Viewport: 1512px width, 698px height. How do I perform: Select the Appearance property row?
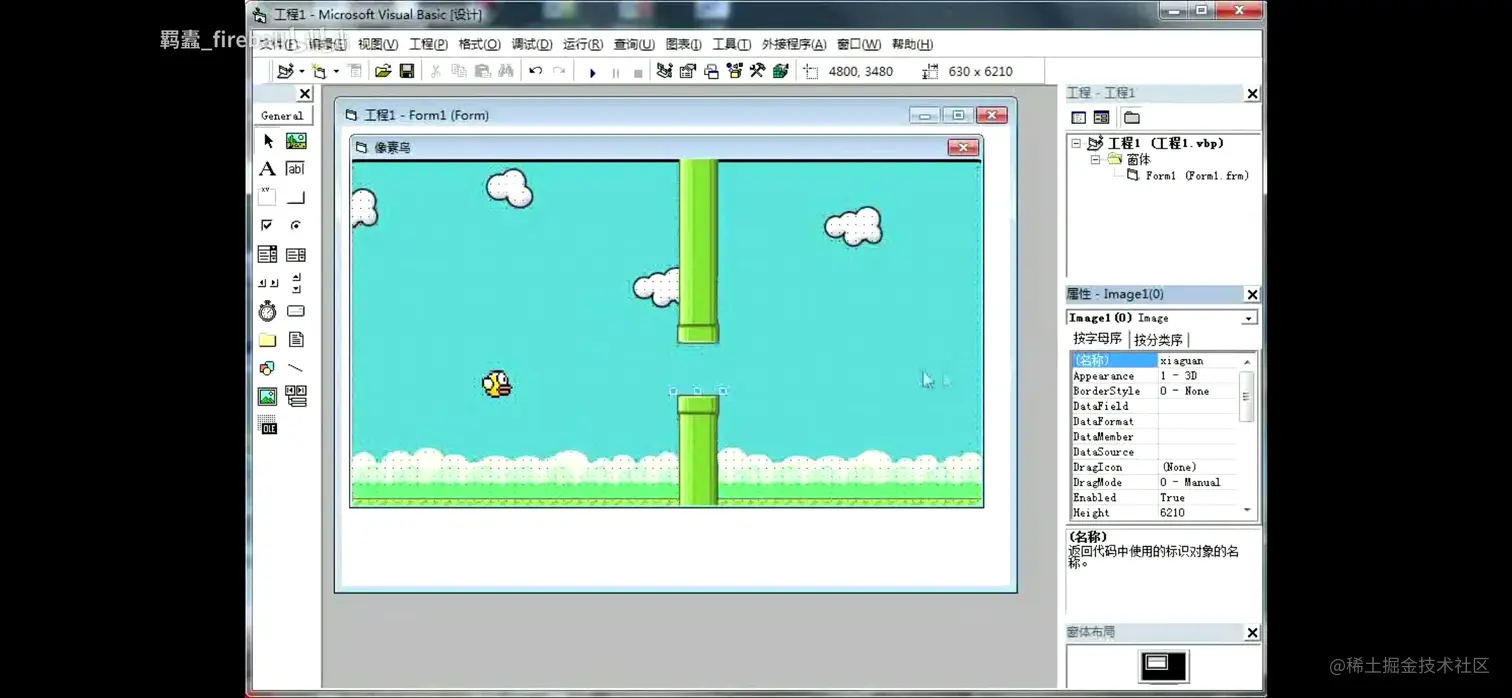1155,376
